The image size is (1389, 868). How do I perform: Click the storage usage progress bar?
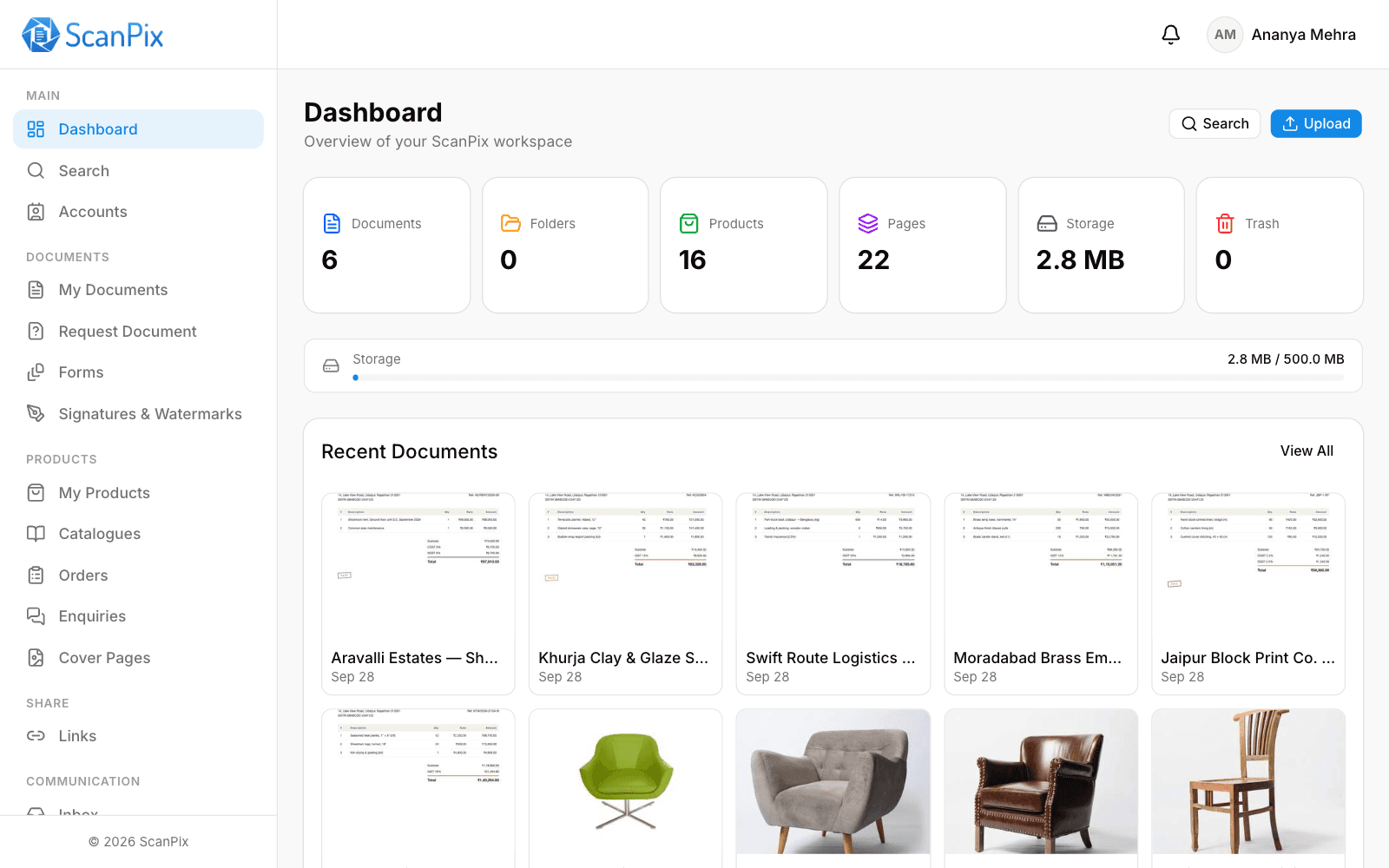[848, 378]
